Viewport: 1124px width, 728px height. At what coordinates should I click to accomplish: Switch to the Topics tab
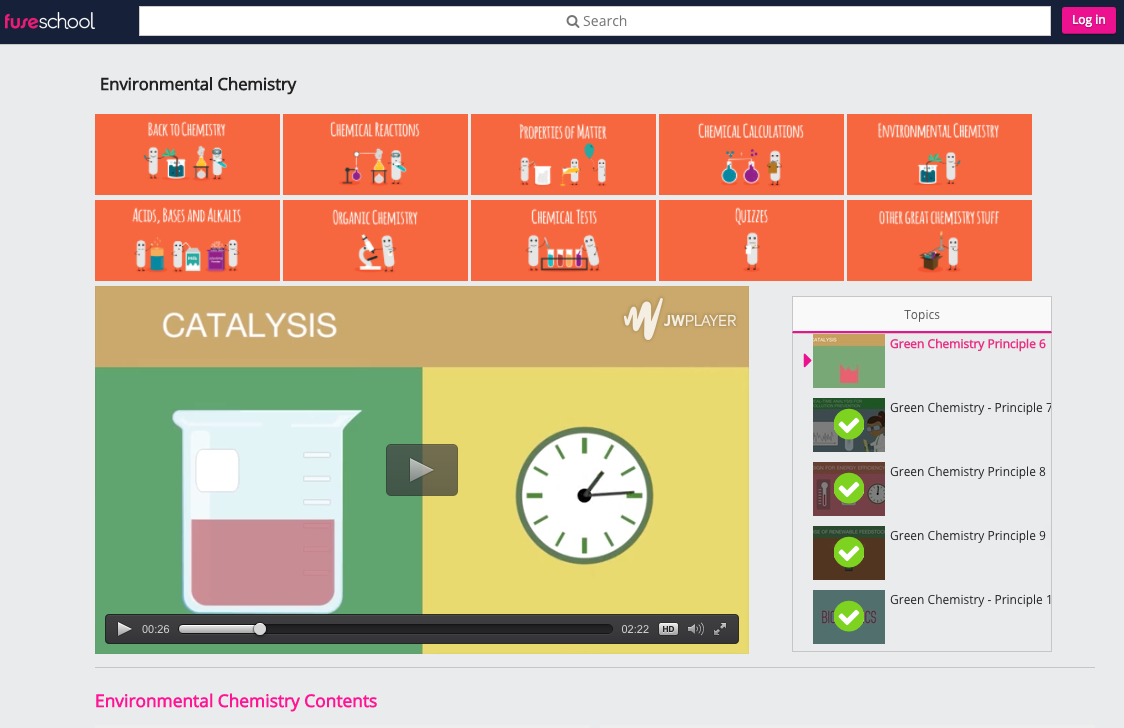920,314
